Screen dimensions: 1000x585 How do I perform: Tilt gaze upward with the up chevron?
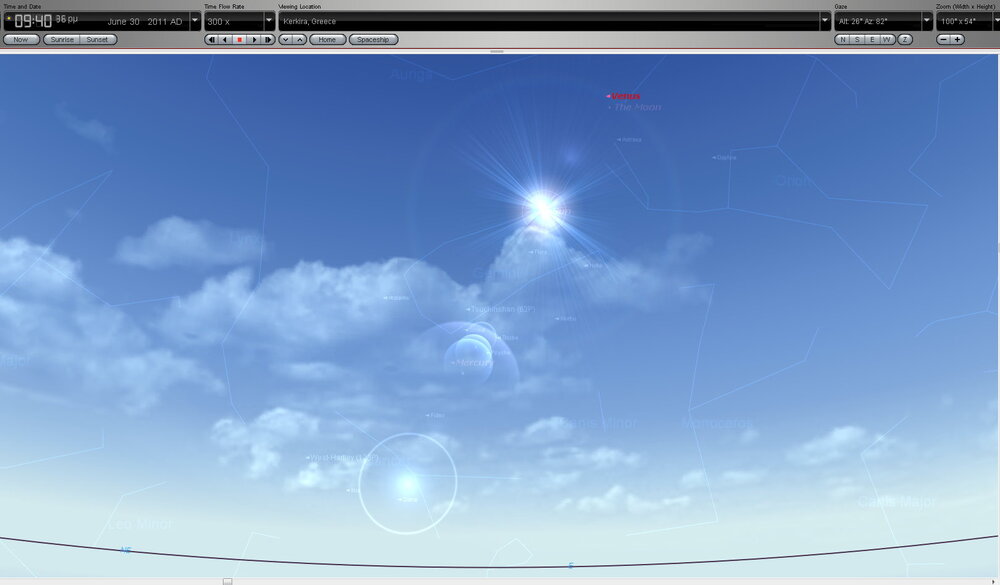(x=301, y=39)
